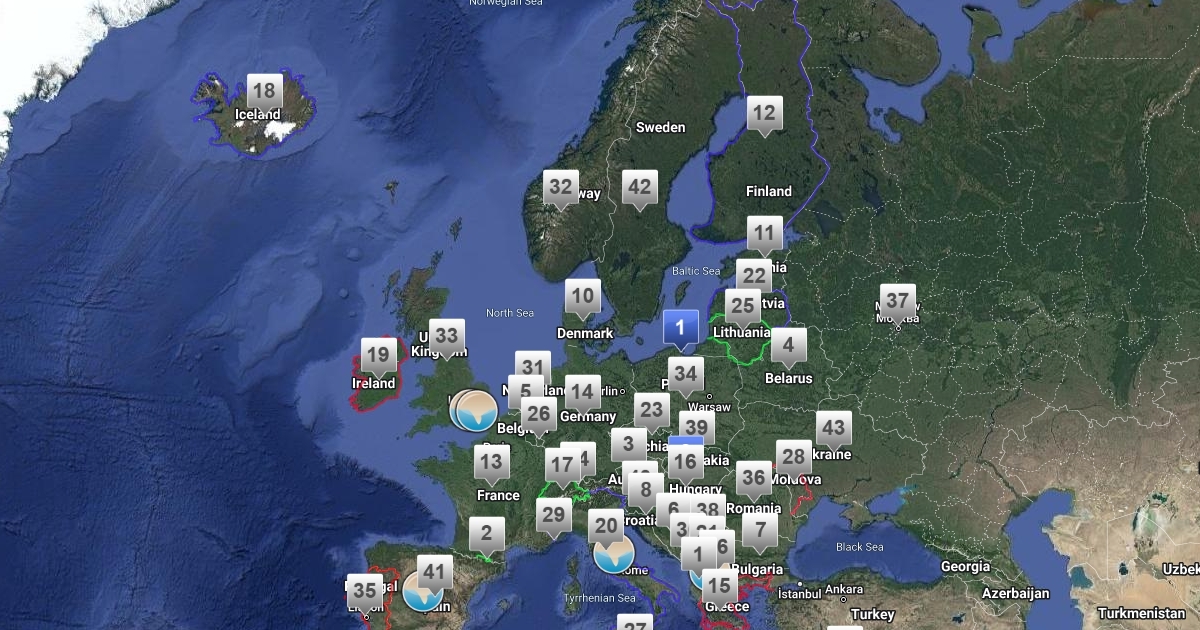Select marker 12 in Finland
The image size is (1200, 630).
764,113
